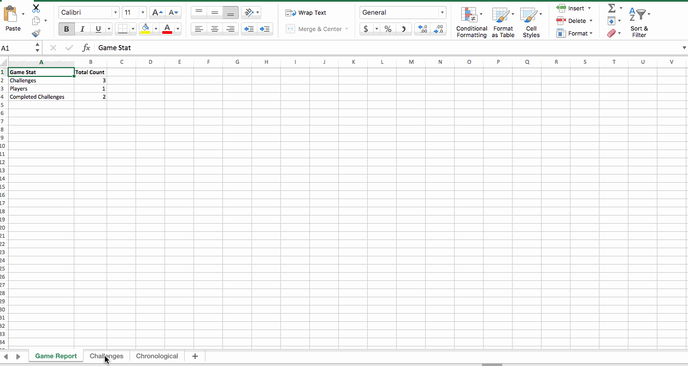Click the Increase Decimal icon
688x366 pixels.
422,29
